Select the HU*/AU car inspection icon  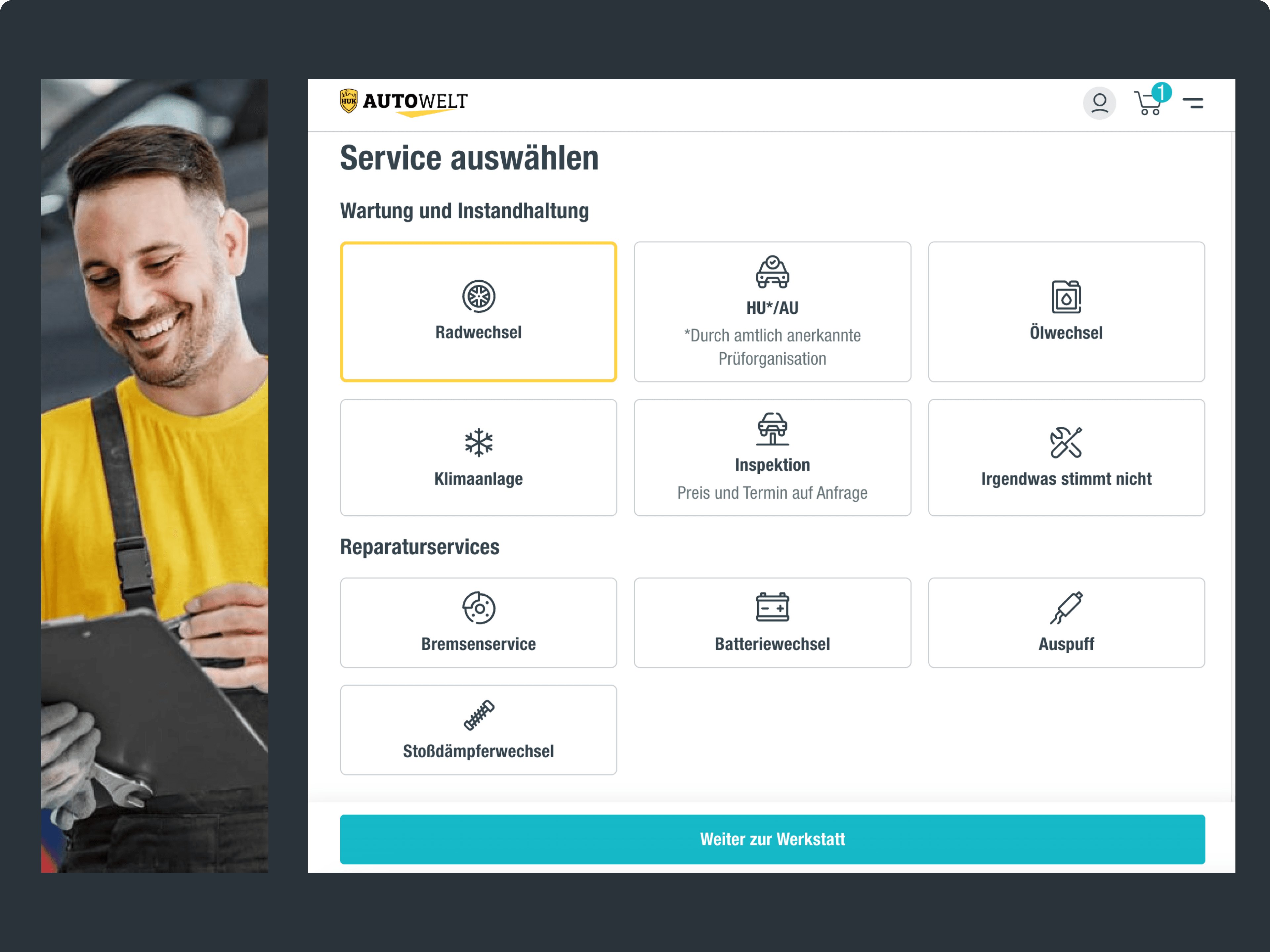click(772, 272)
